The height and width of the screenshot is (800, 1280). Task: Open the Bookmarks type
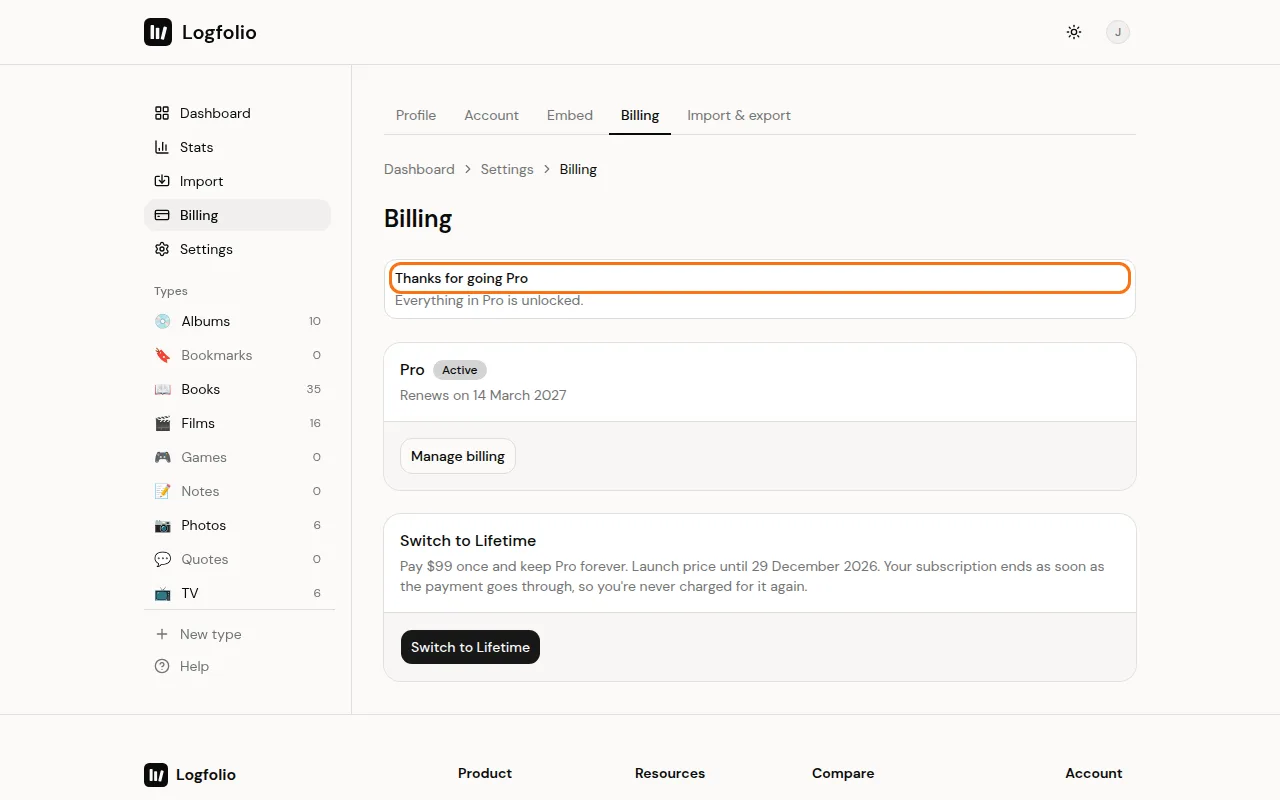coord(237,355)
